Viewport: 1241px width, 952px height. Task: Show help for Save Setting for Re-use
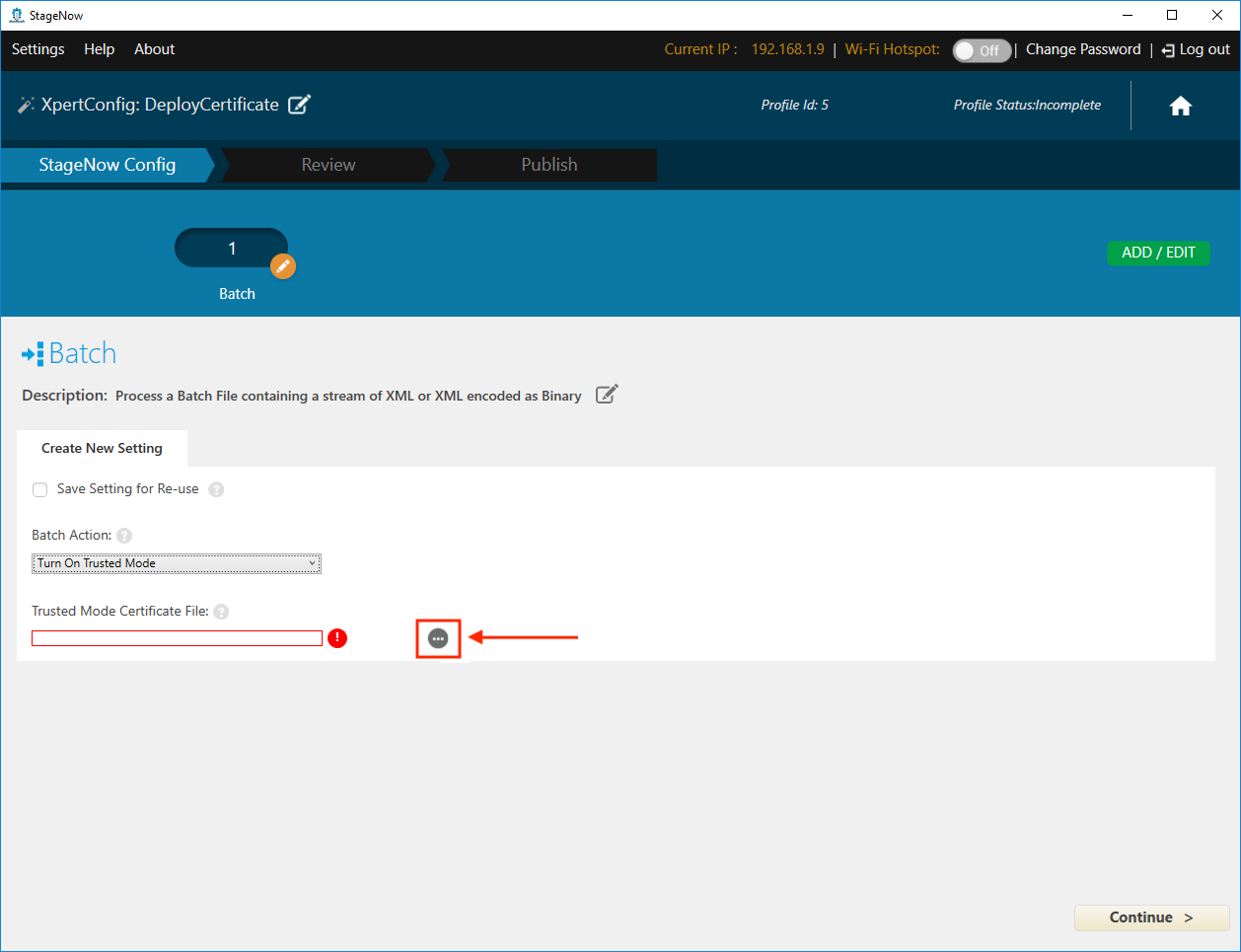(x=216, y=489)
